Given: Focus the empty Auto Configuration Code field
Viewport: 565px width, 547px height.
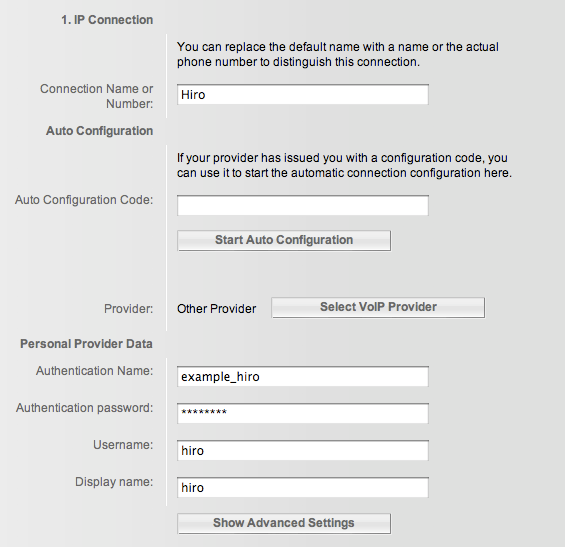Looking at the screenshot, I should click(303, 205).
